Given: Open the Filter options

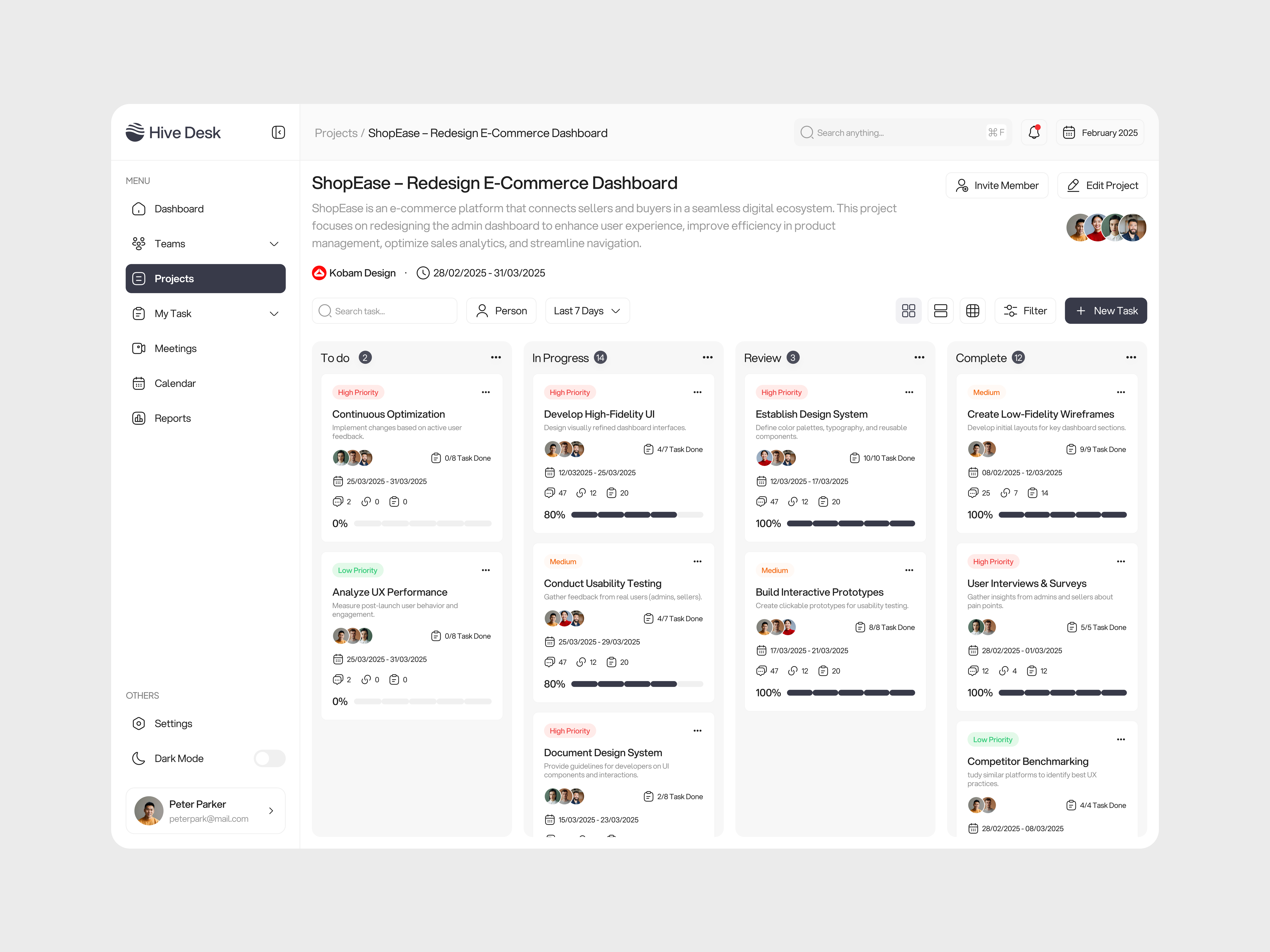Looking at the screenshot, I should [1025, 310].
